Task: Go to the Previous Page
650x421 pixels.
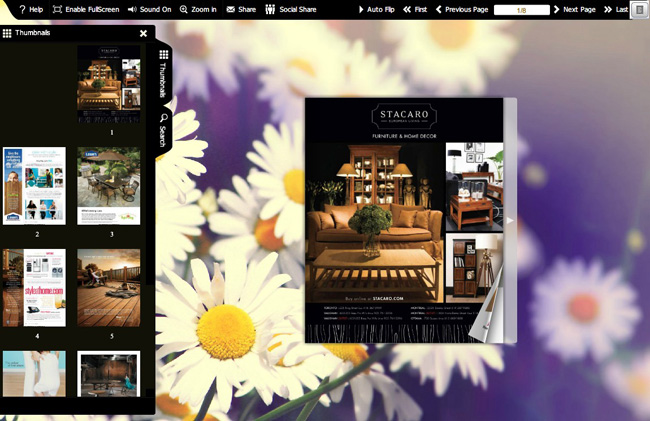Action: [x=462, y=9]
